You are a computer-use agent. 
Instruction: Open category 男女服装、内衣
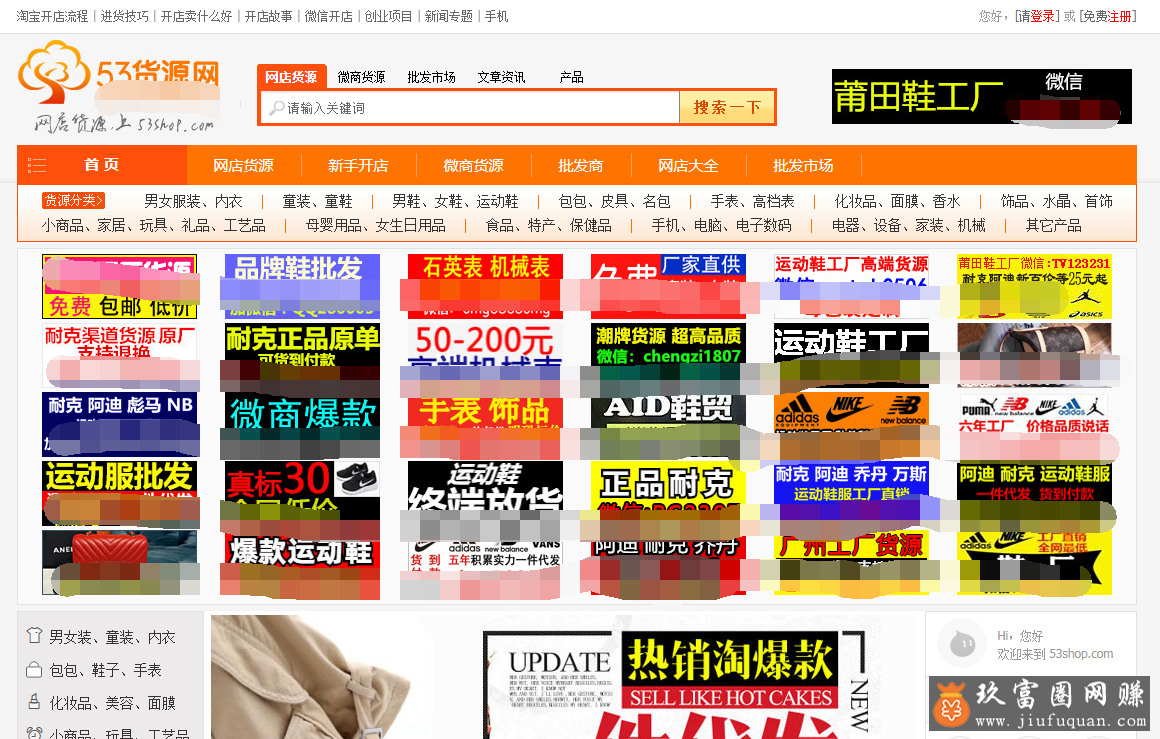click(193, 201)
